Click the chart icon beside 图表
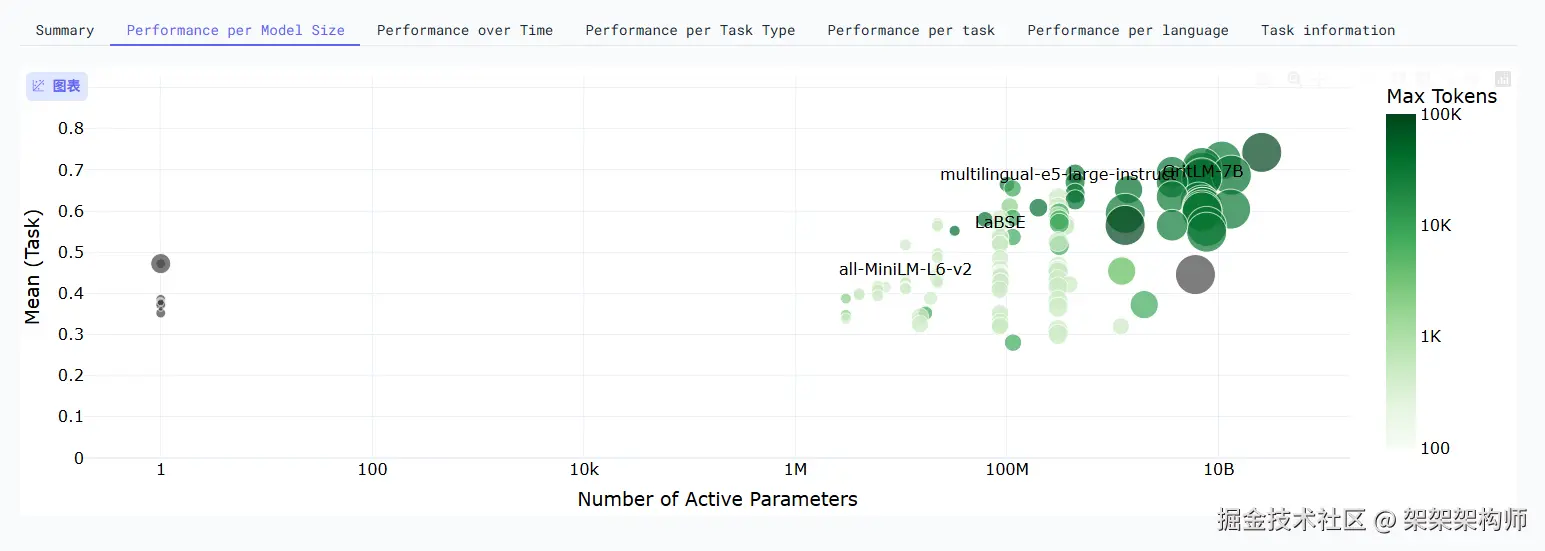1545x551 pixels. [x=39, y=86]
